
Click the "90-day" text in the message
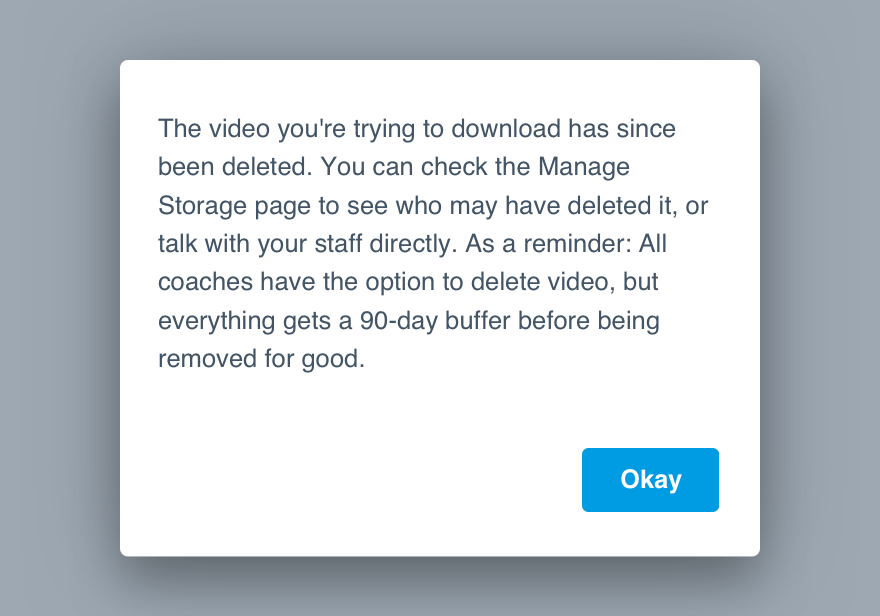pos(398,321)
